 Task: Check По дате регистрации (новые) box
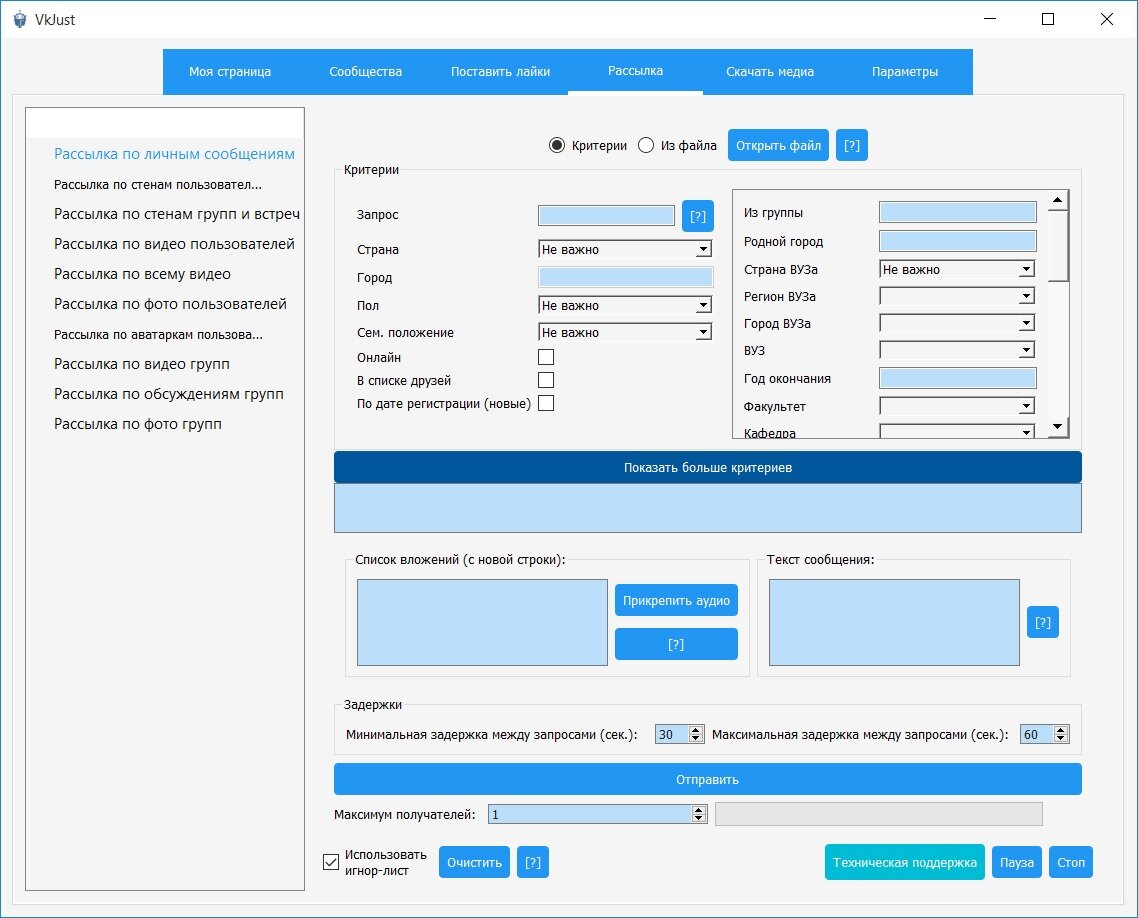546,403
